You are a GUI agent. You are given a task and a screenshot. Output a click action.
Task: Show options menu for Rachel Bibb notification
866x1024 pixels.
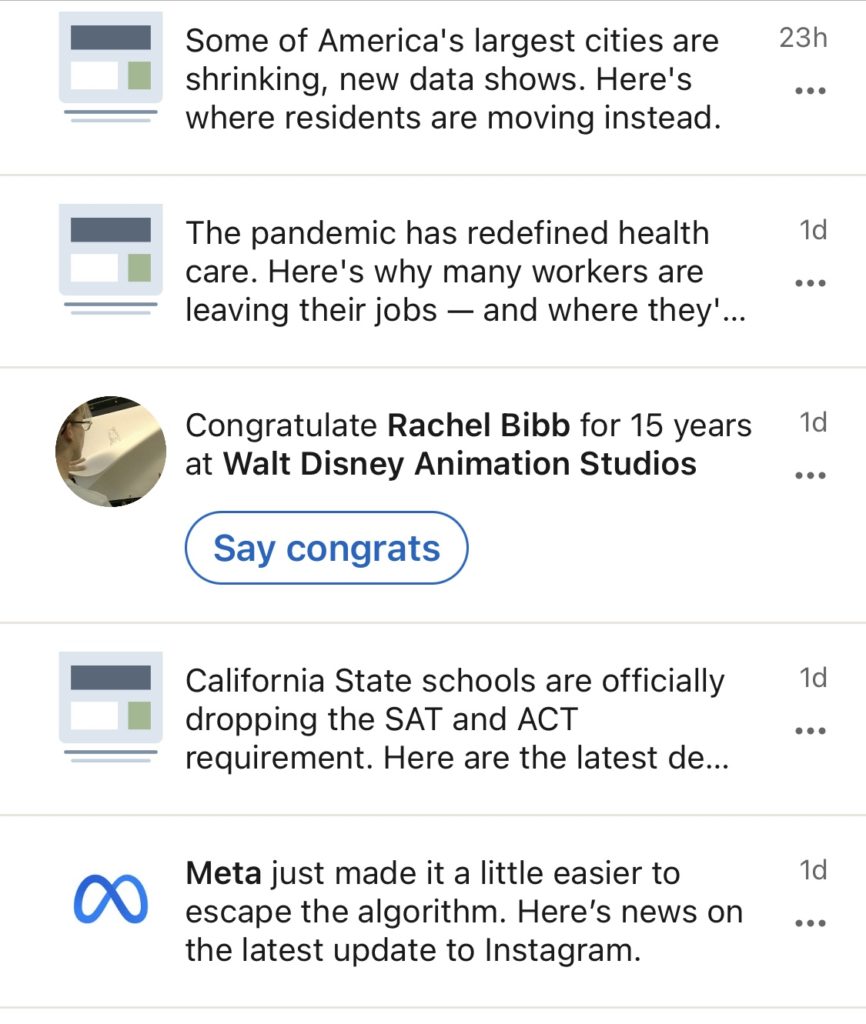(x=809, y=474)
